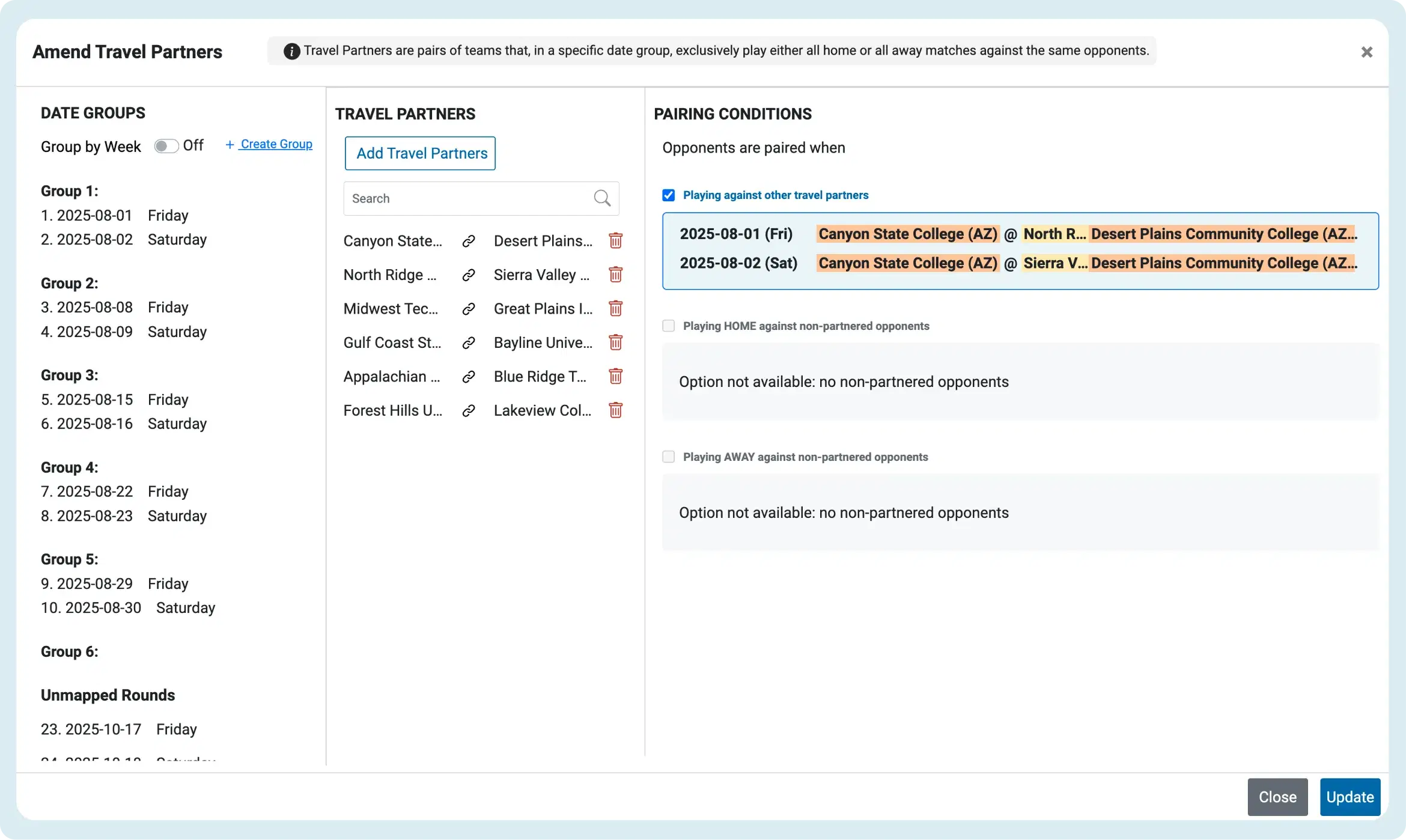This screenshot has height=840, width=1406.
Task: Select the 2025-08-08 Friday date in Group 2
Action: [x=115, y=308]
